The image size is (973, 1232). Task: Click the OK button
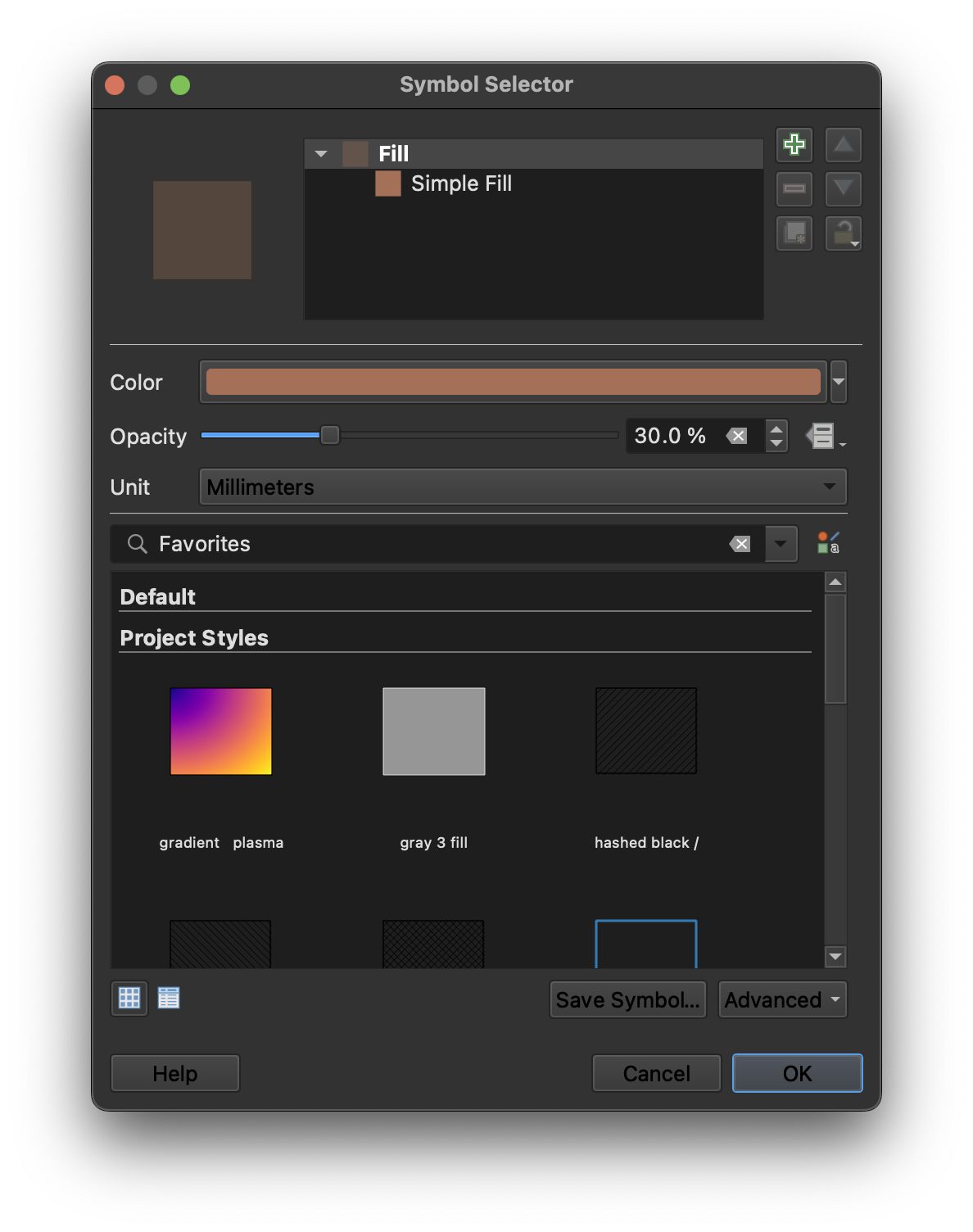pos(797,1073)
